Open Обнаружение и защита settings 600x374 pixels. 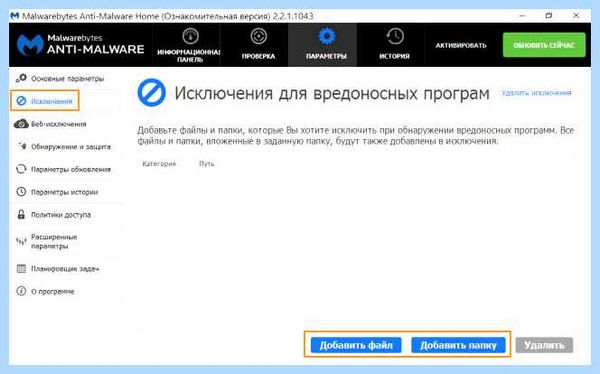[71, 147]
